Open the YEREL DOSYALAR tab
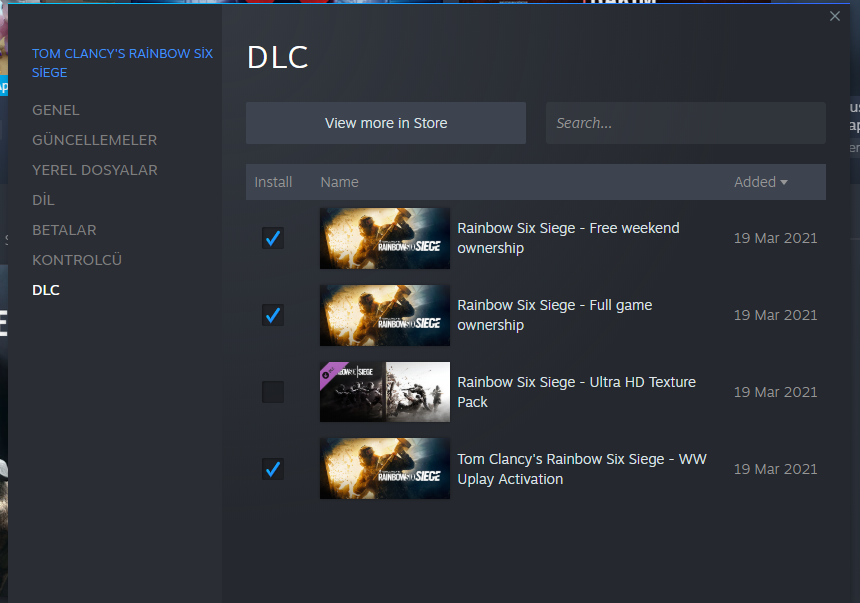 point(95,170)
